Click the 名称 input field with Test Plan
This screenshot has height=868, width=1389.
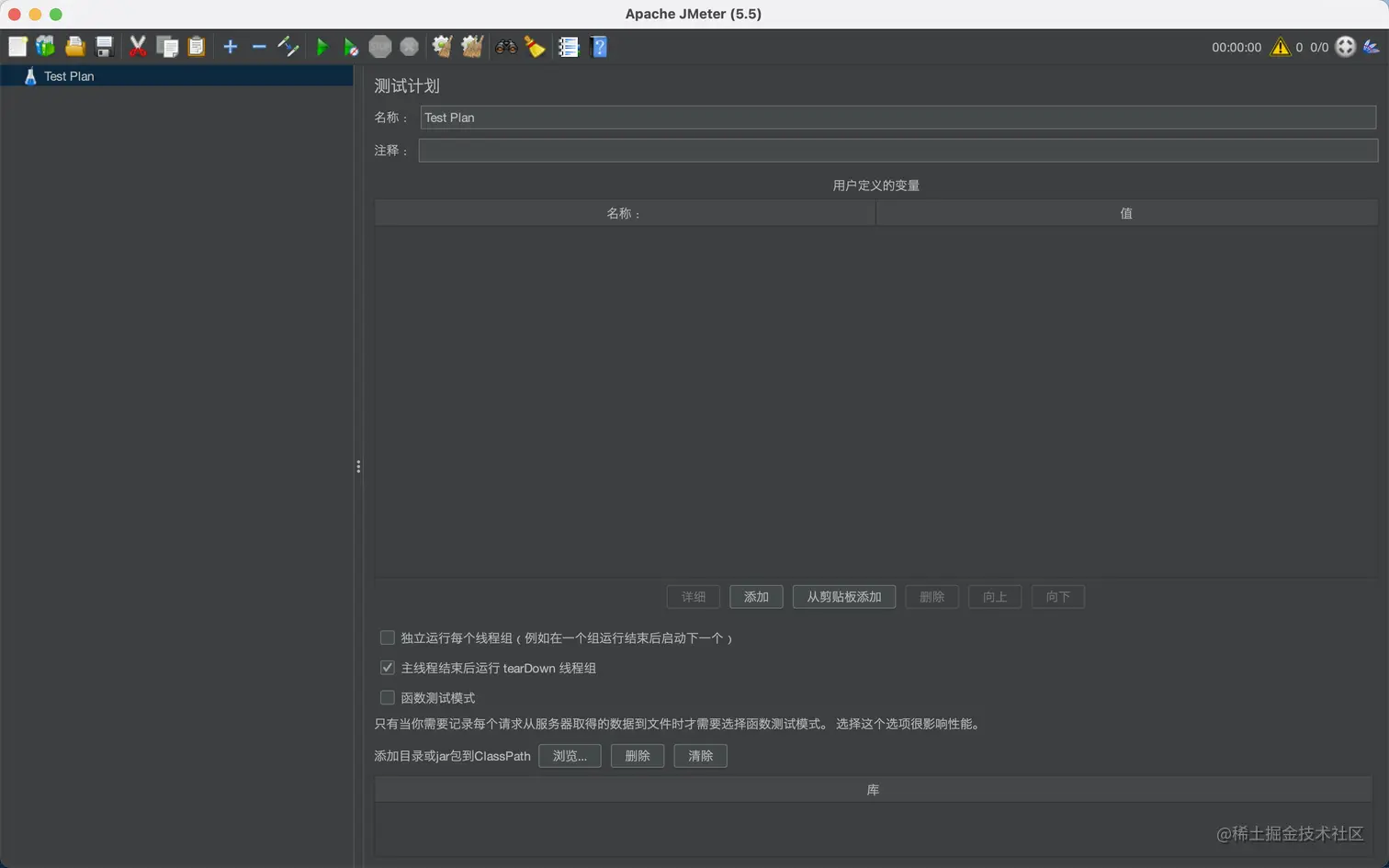point(898,118)
